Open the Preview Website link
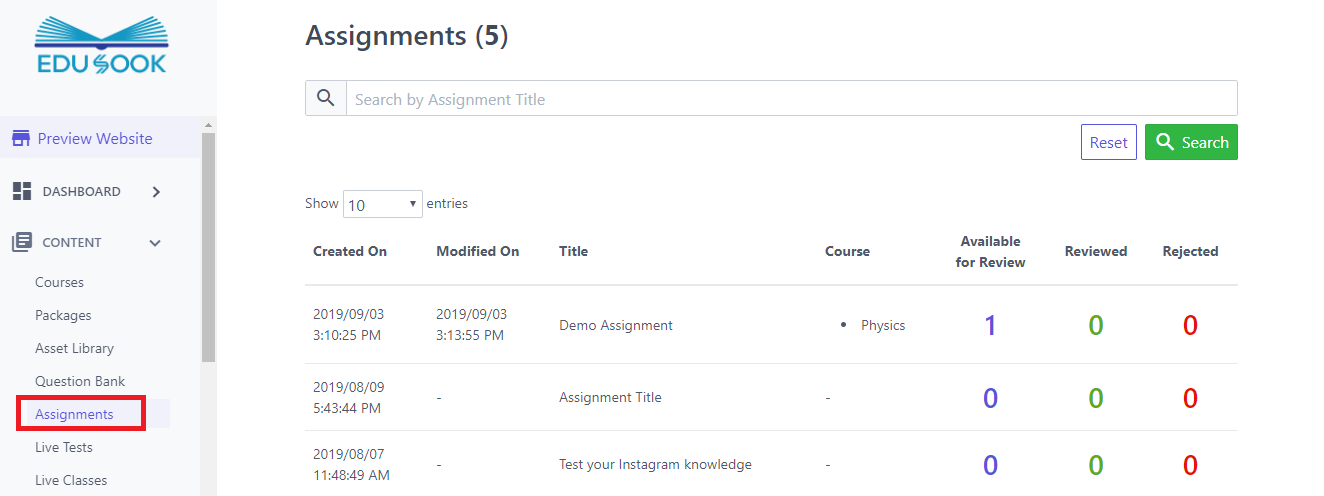This screenshot has height=496, width=1324. tap(95, 139)
